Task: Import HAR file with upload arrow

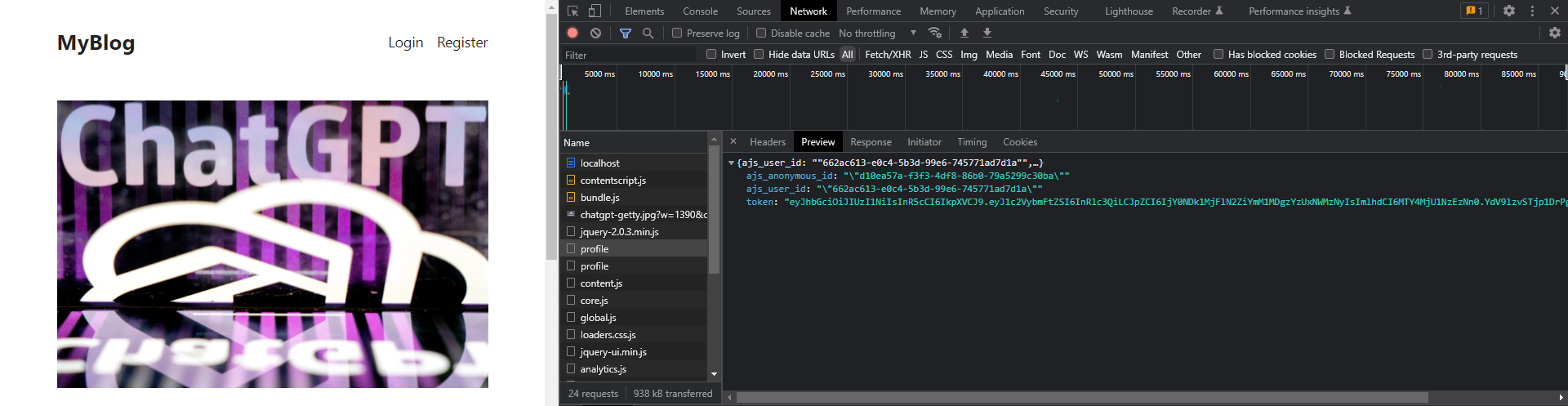Action: (964, 33)
